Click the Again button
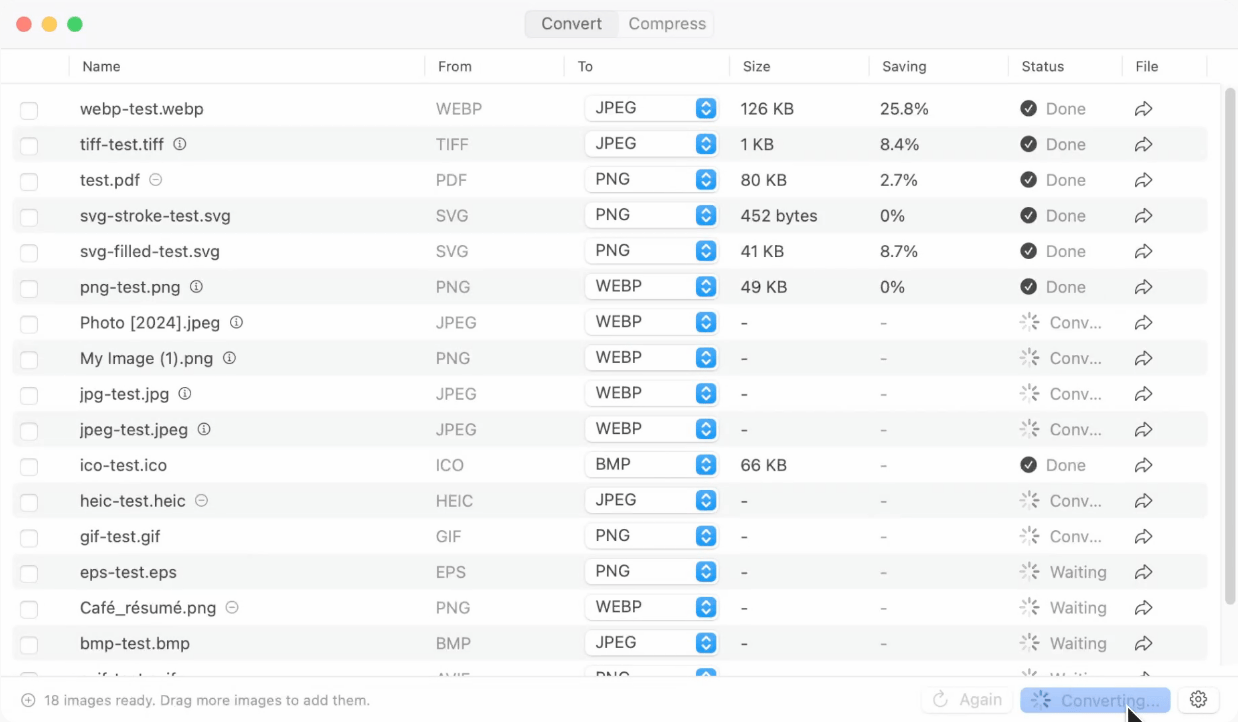1238x722 pixels. (967, 700)
